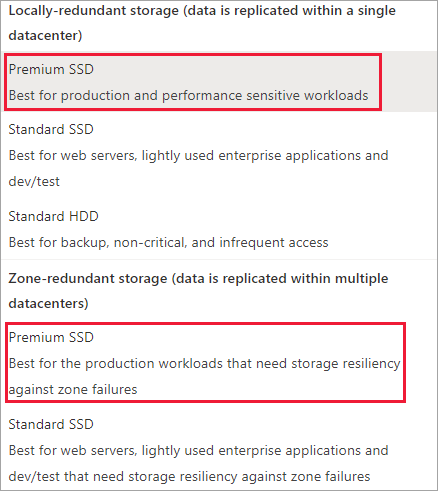Click the 'Standard HDD' title text
The image size is (438, 491).
pos(53,216)
